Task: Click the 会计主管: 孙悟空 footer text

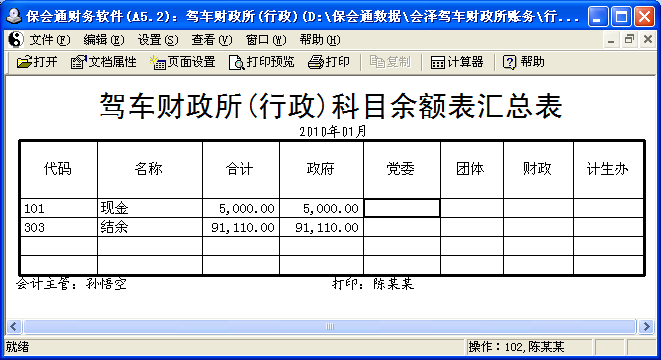Action: tap(71, 284)
